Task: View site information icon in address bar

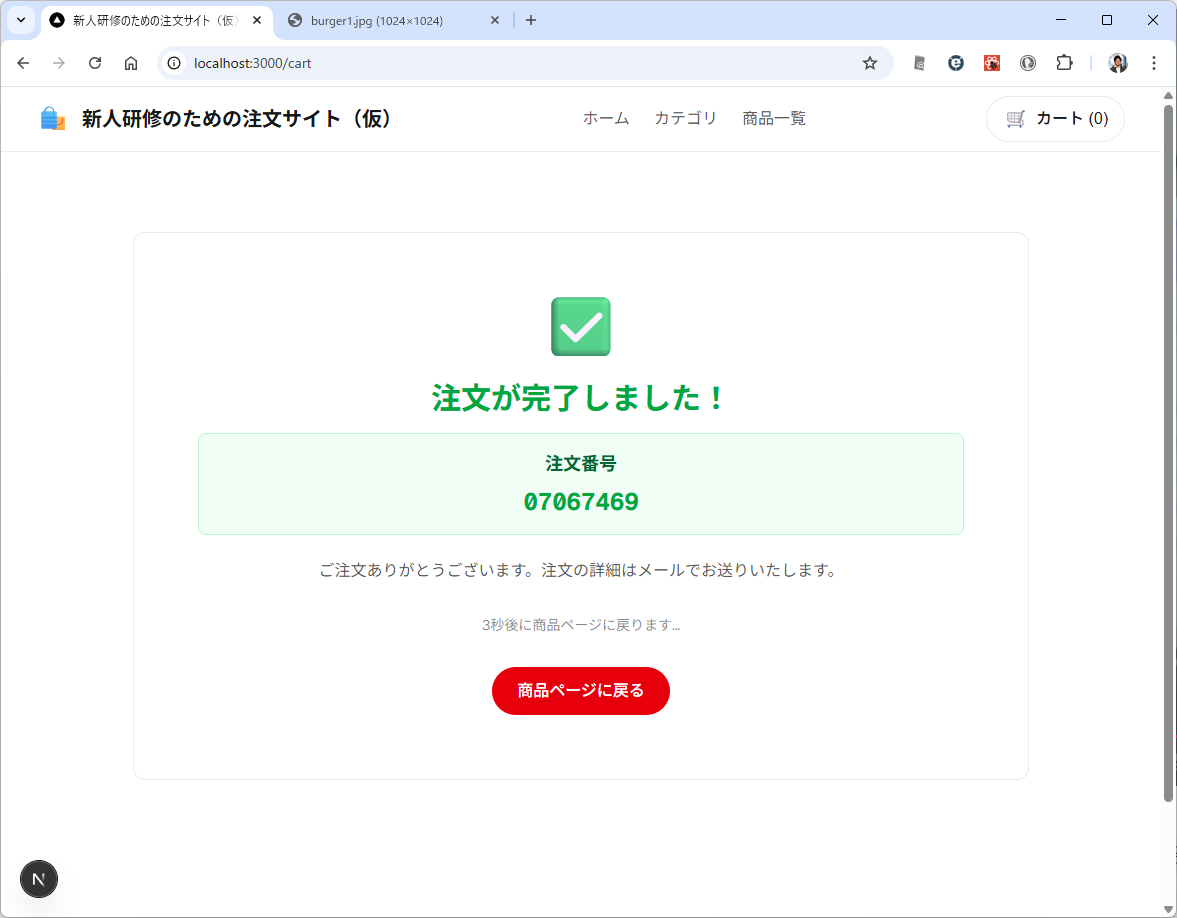Action: click(x=174, y=63)
